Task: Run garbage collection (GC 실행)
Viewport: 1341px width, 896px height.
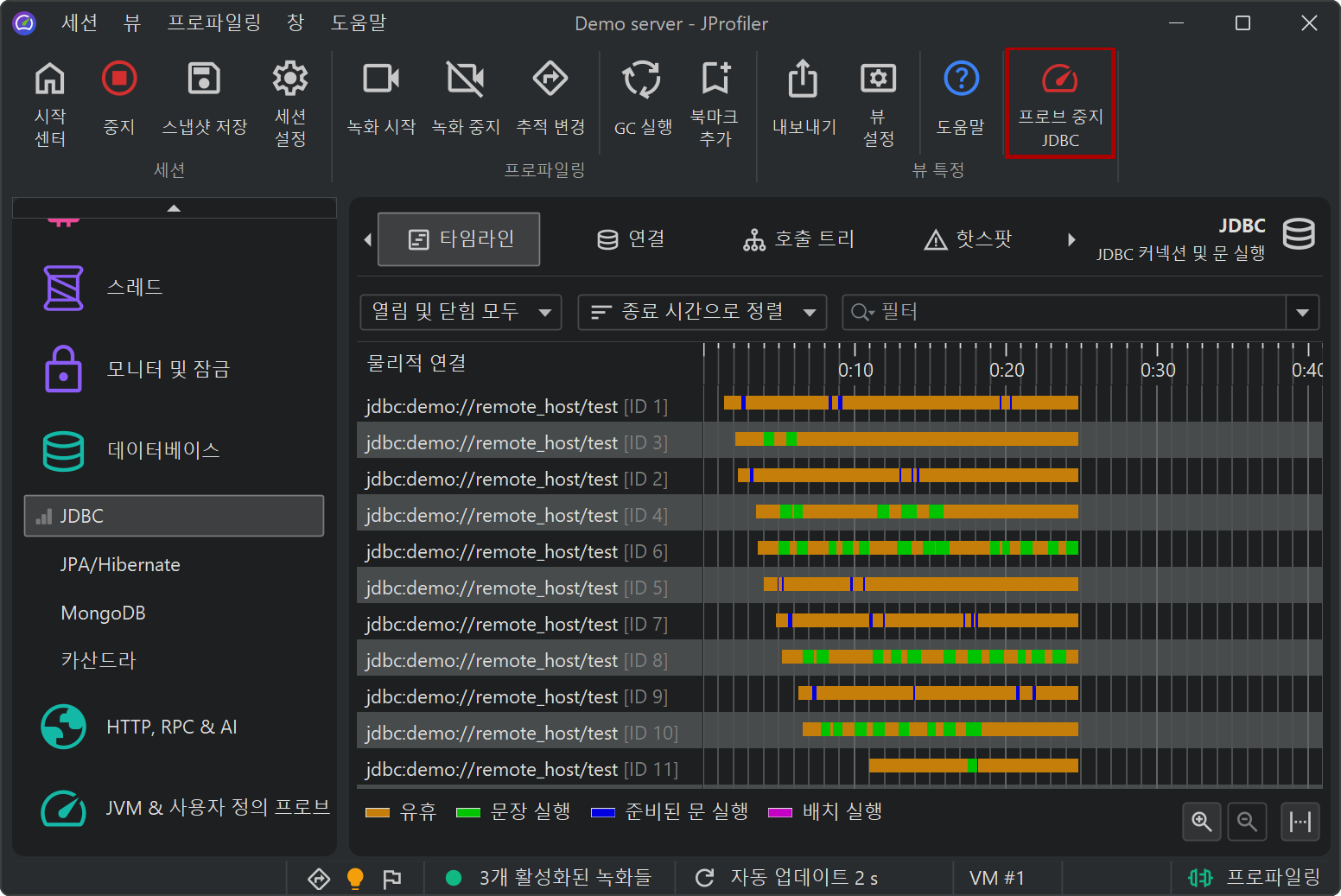Action: (x=643, y=79)
